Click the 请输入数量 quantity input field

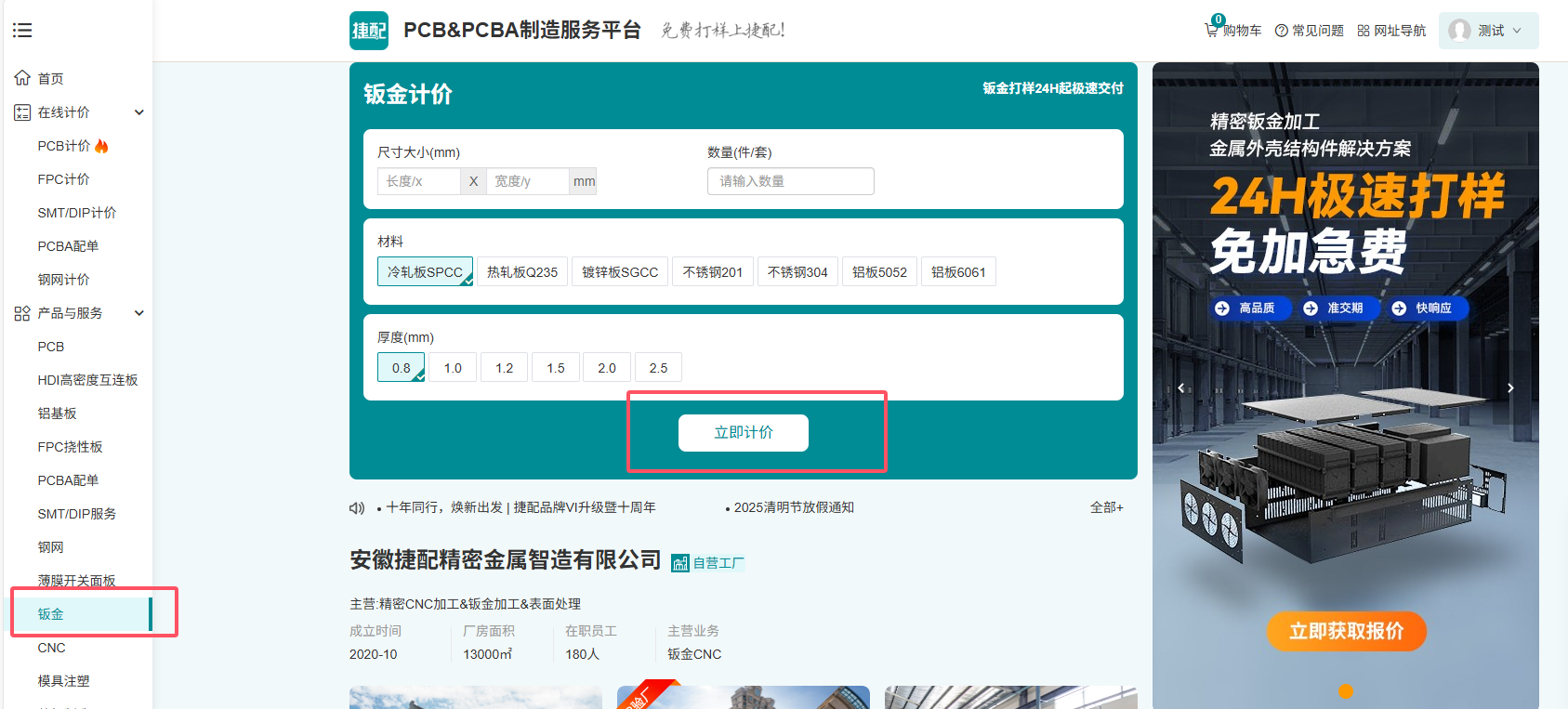click(x=790, y=181)
